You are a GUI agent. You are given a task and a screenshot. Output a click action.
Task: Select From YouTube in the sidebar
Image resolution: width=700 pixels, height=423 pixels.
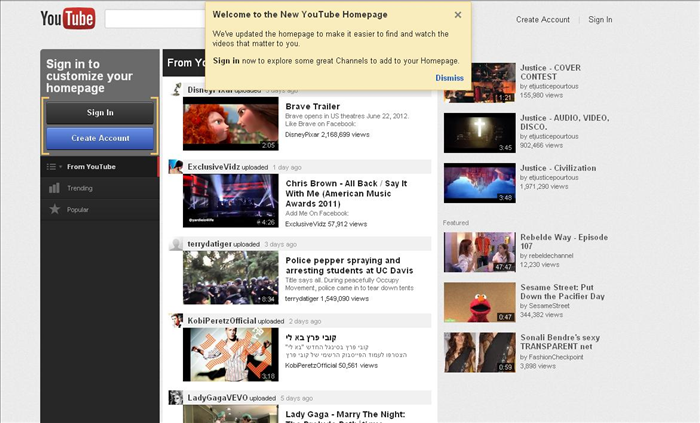(99, 166)
